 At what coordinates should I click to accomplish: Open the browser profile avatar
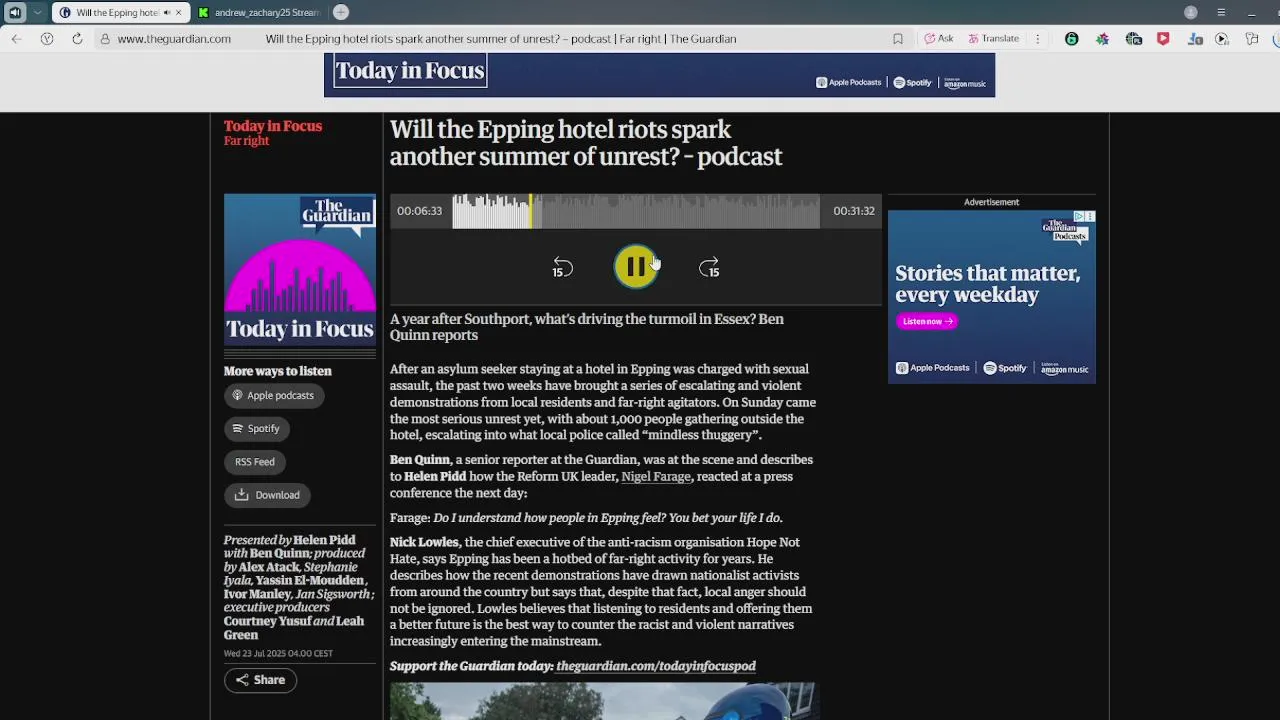[x=1190, y=12]
